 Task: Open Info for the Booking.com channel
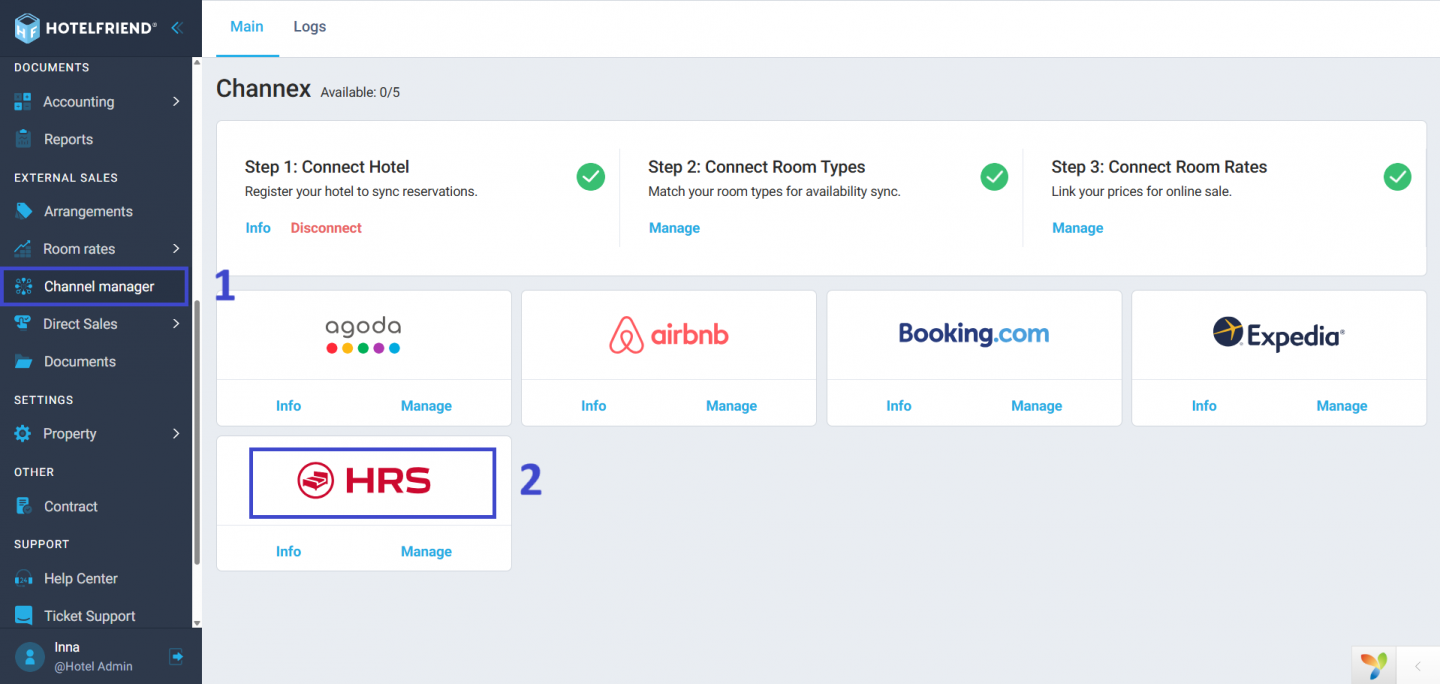coord(898,406)
